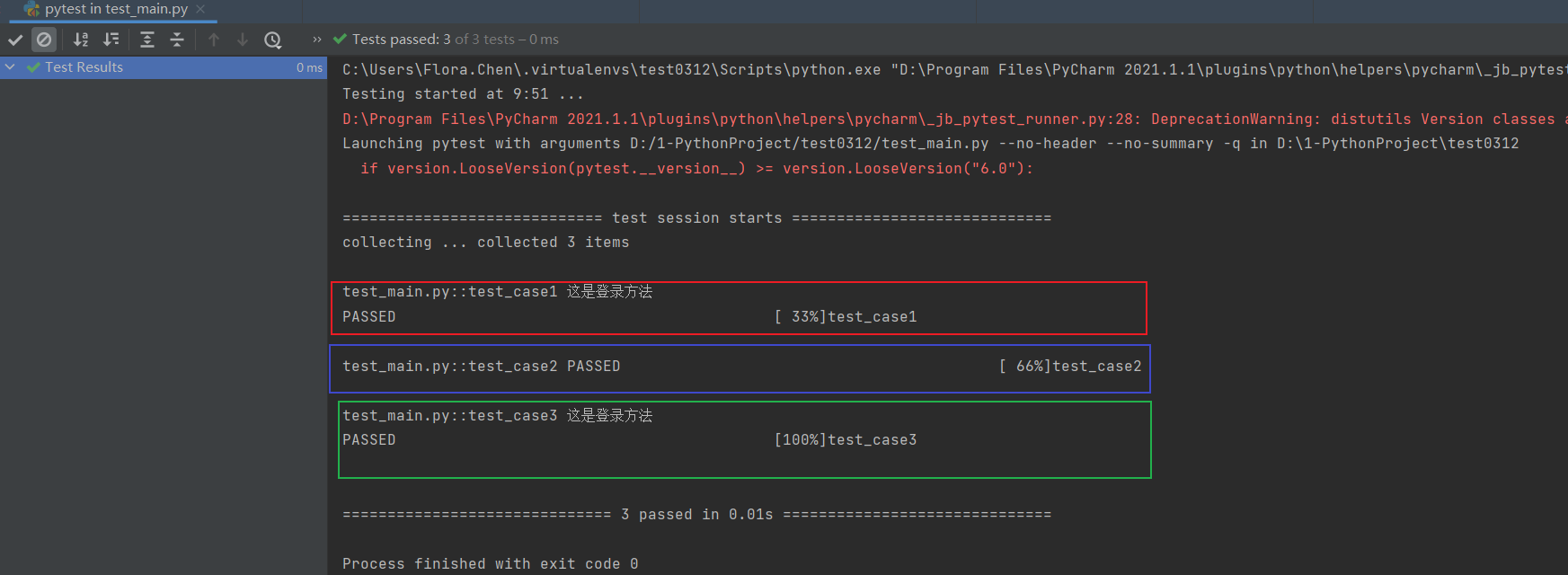Expand all test nodes
1568x575 pixels.
click(x=147, y=40)
